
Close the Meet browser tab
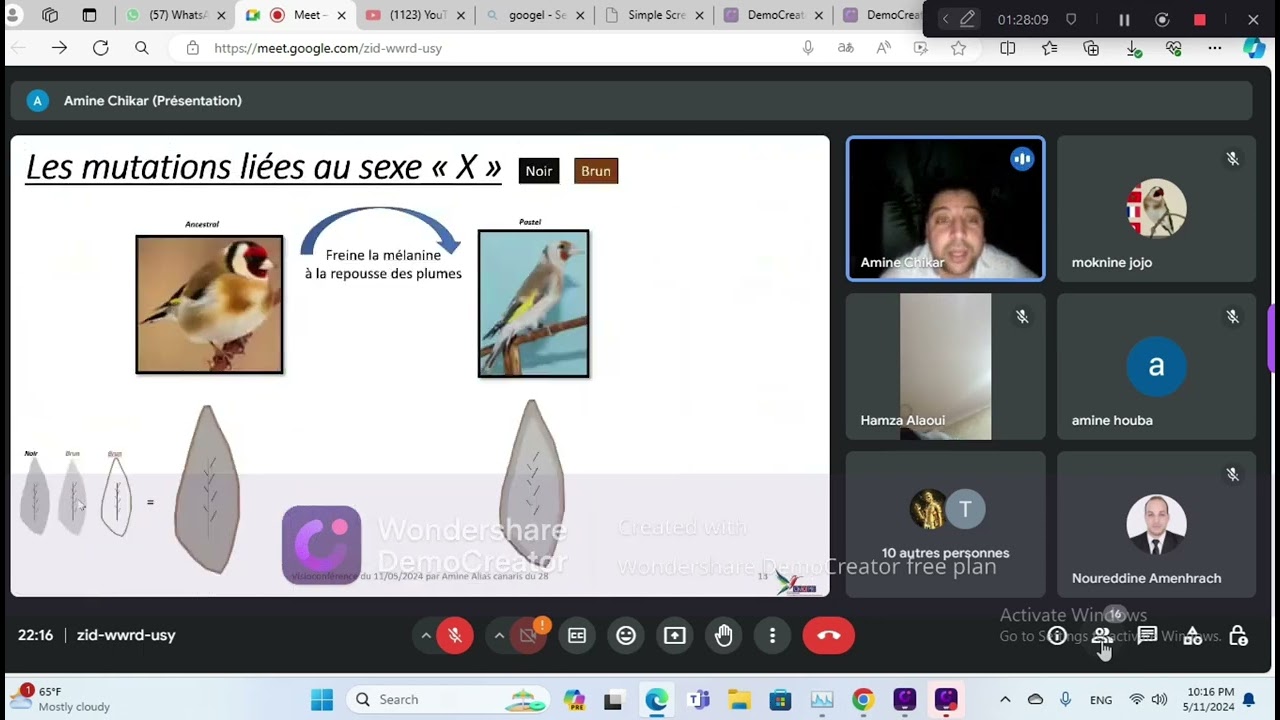coord(342,16)
